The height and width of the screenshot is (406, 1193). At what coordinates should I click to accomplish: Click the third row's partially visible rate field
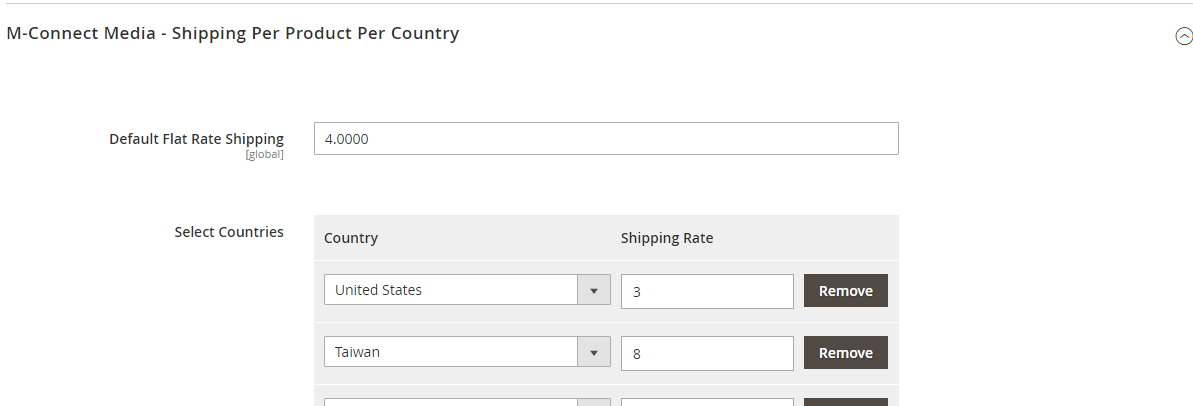707,402
